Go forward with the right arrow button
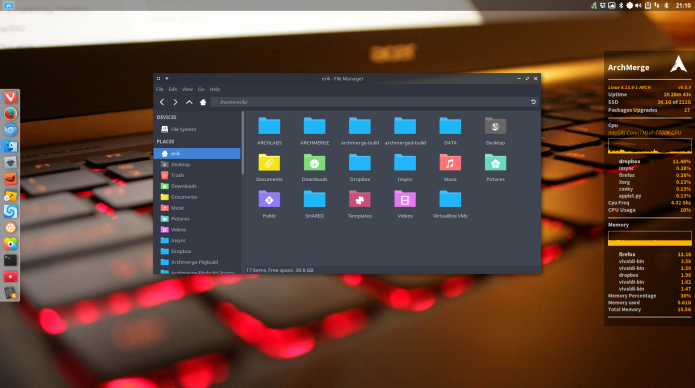Viewport: 695px width, 388px height. pos(176,102)
